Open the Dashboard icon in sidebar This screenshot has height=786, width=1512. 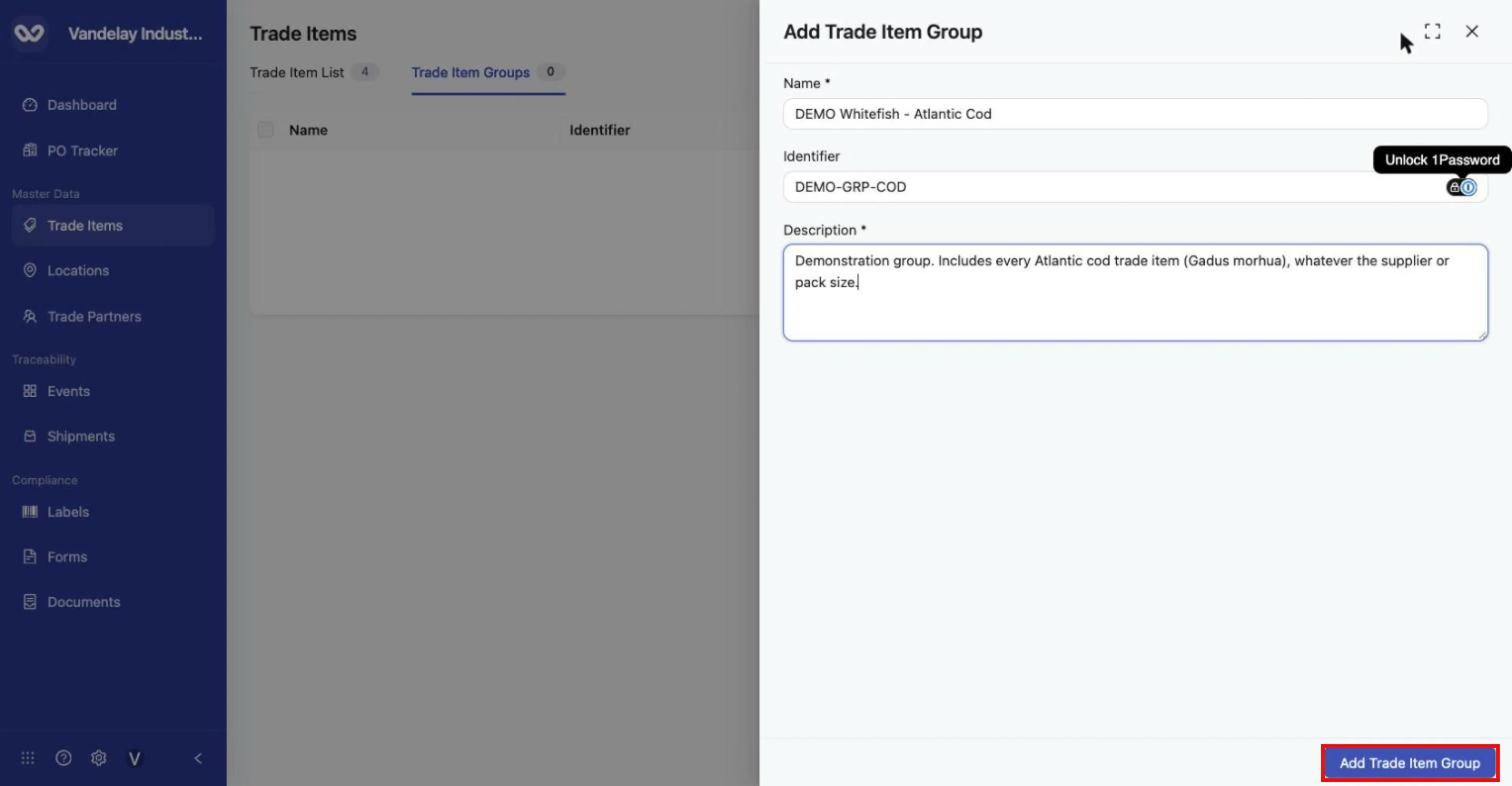click(x=30, y=105)
